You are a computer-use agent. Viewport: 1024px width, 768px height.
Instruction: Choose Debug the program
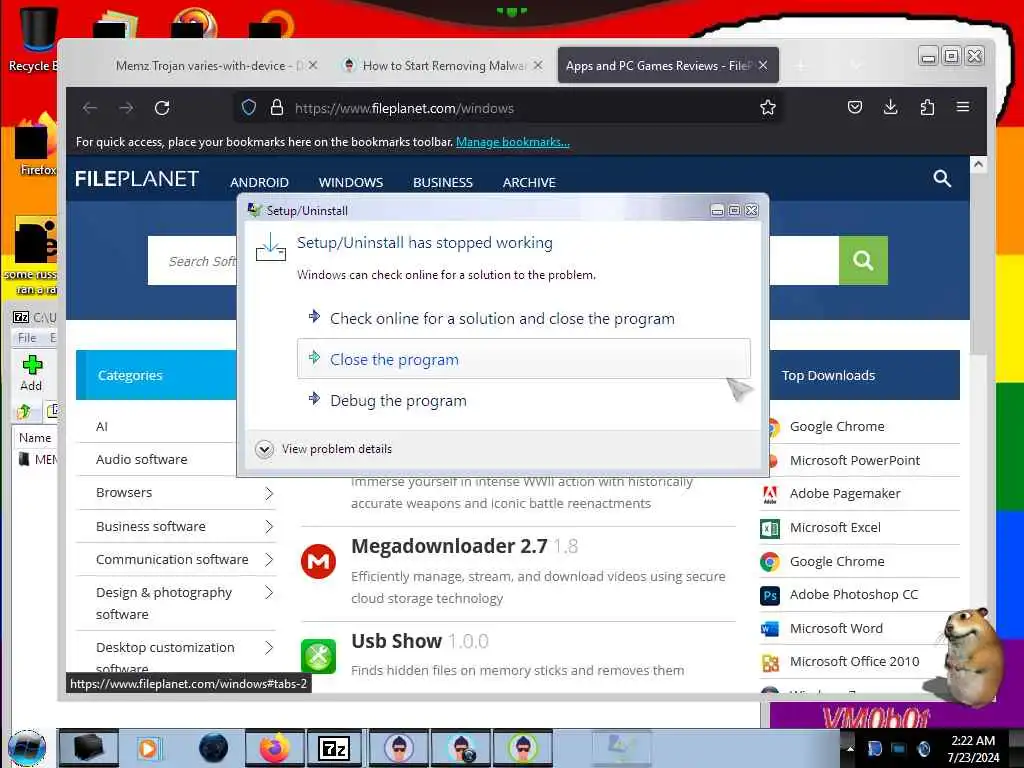pos(524,400)
